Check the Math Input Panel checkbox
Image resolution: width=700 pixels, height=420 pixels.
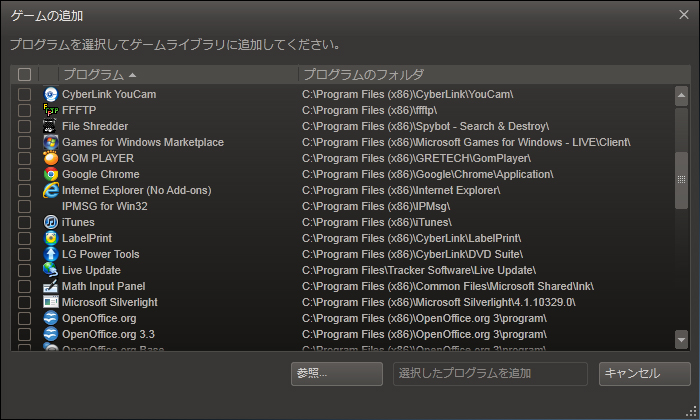[x=25, y=287]
